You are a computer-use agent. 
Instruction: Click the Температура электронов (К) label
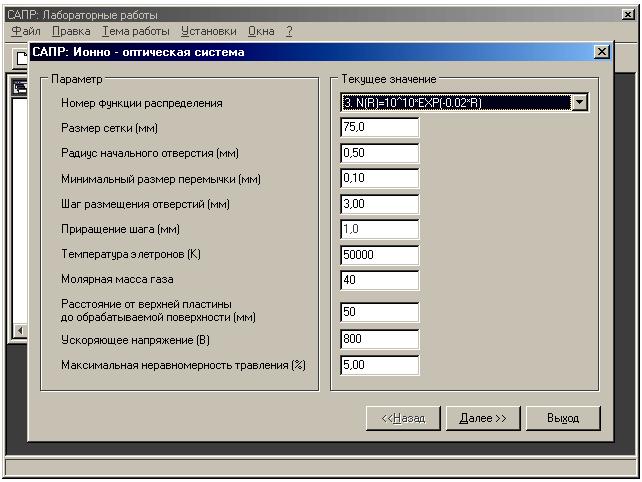point(131,254)
